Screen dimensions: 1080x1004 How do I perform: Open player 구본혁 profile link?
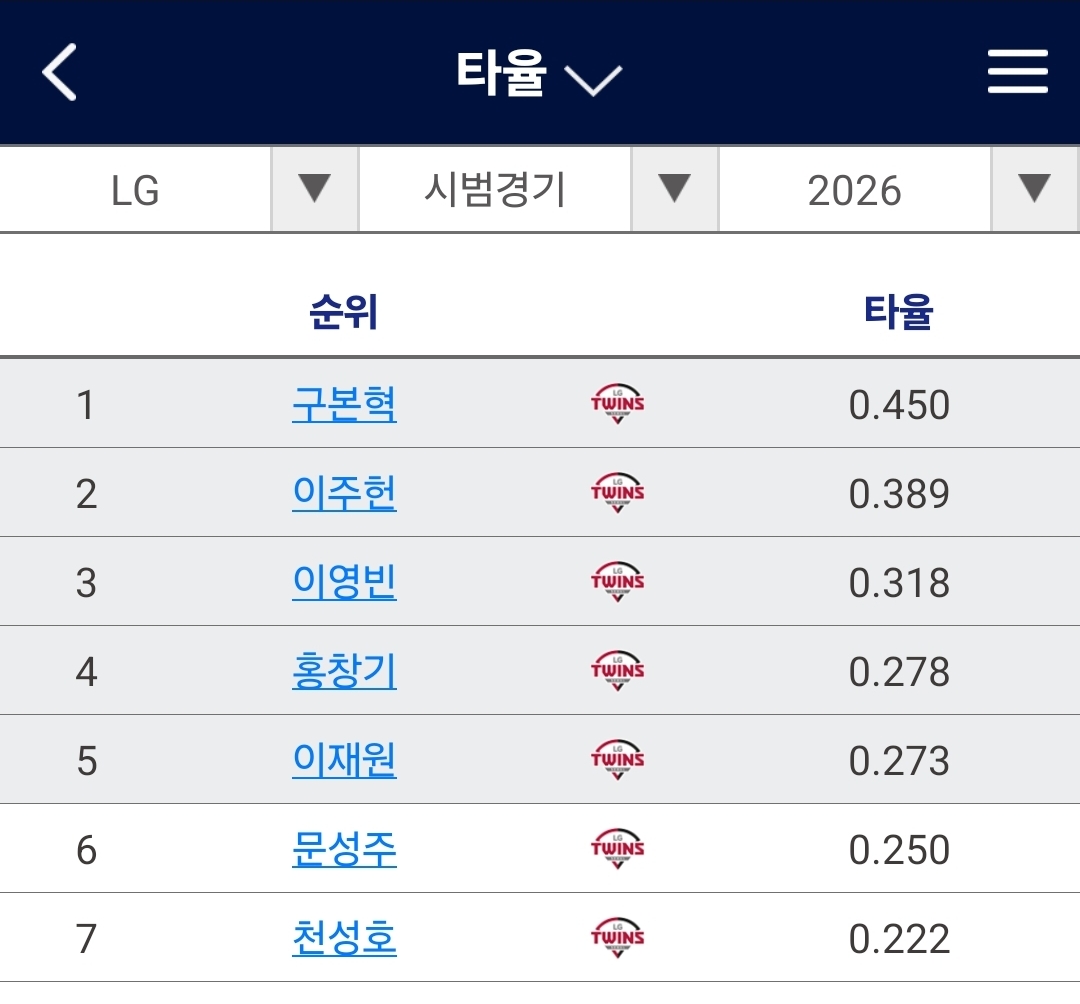tap(344, 404)
